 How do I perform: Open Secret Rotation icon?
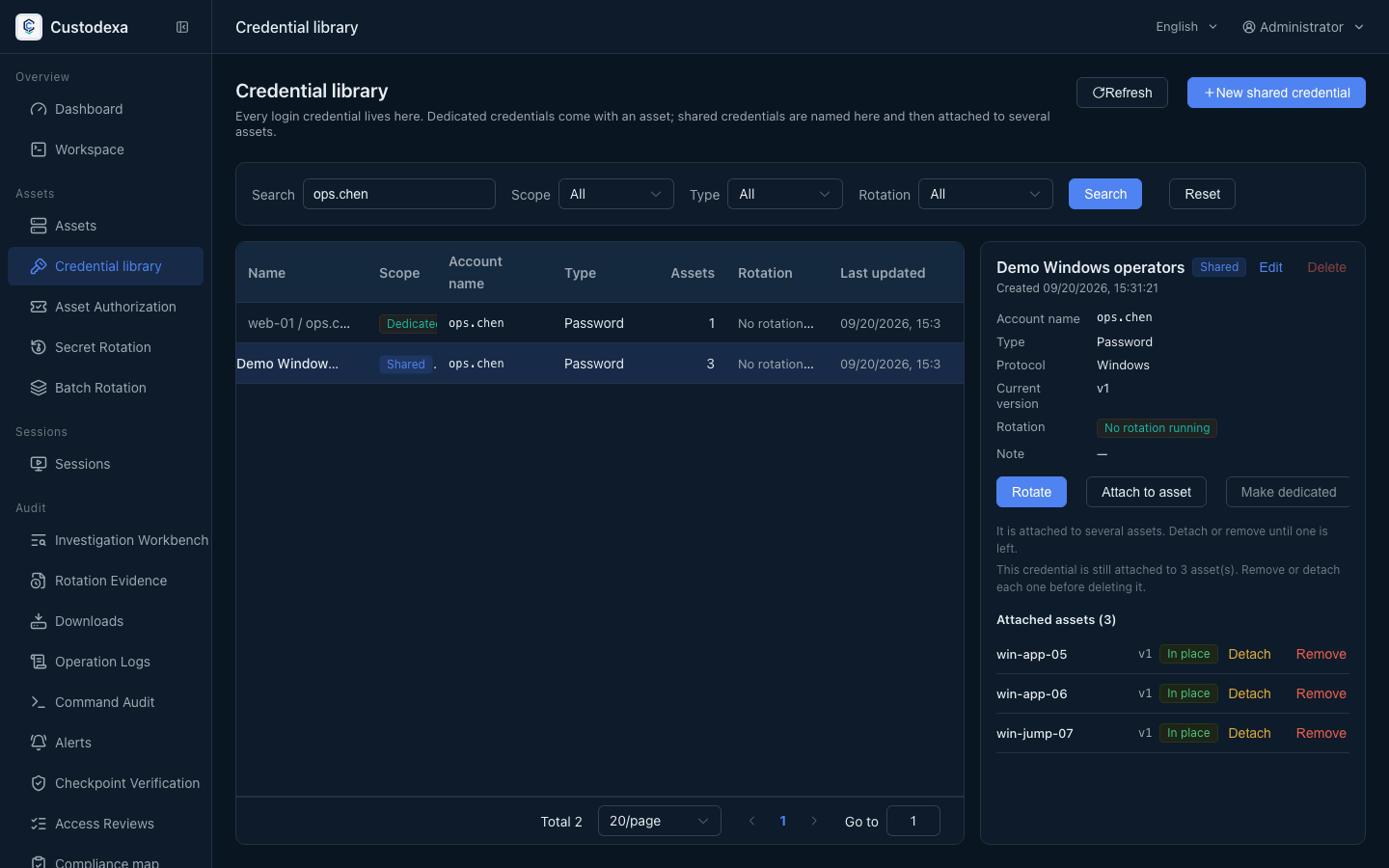click(x=39, y=347)
